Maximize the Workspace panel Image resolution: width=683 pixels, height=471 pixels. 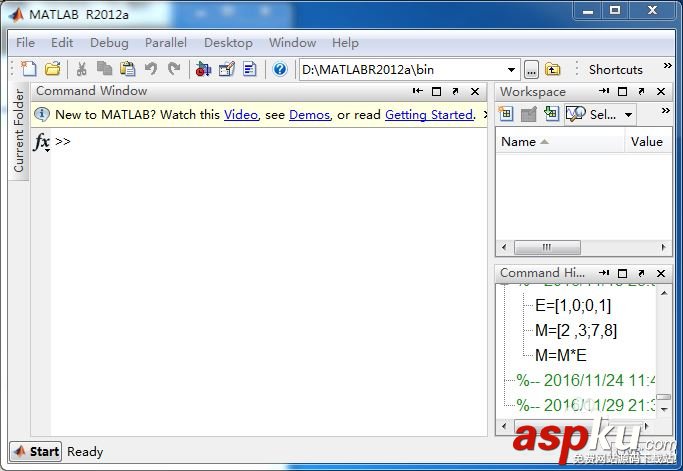click(x=622, y=91)
